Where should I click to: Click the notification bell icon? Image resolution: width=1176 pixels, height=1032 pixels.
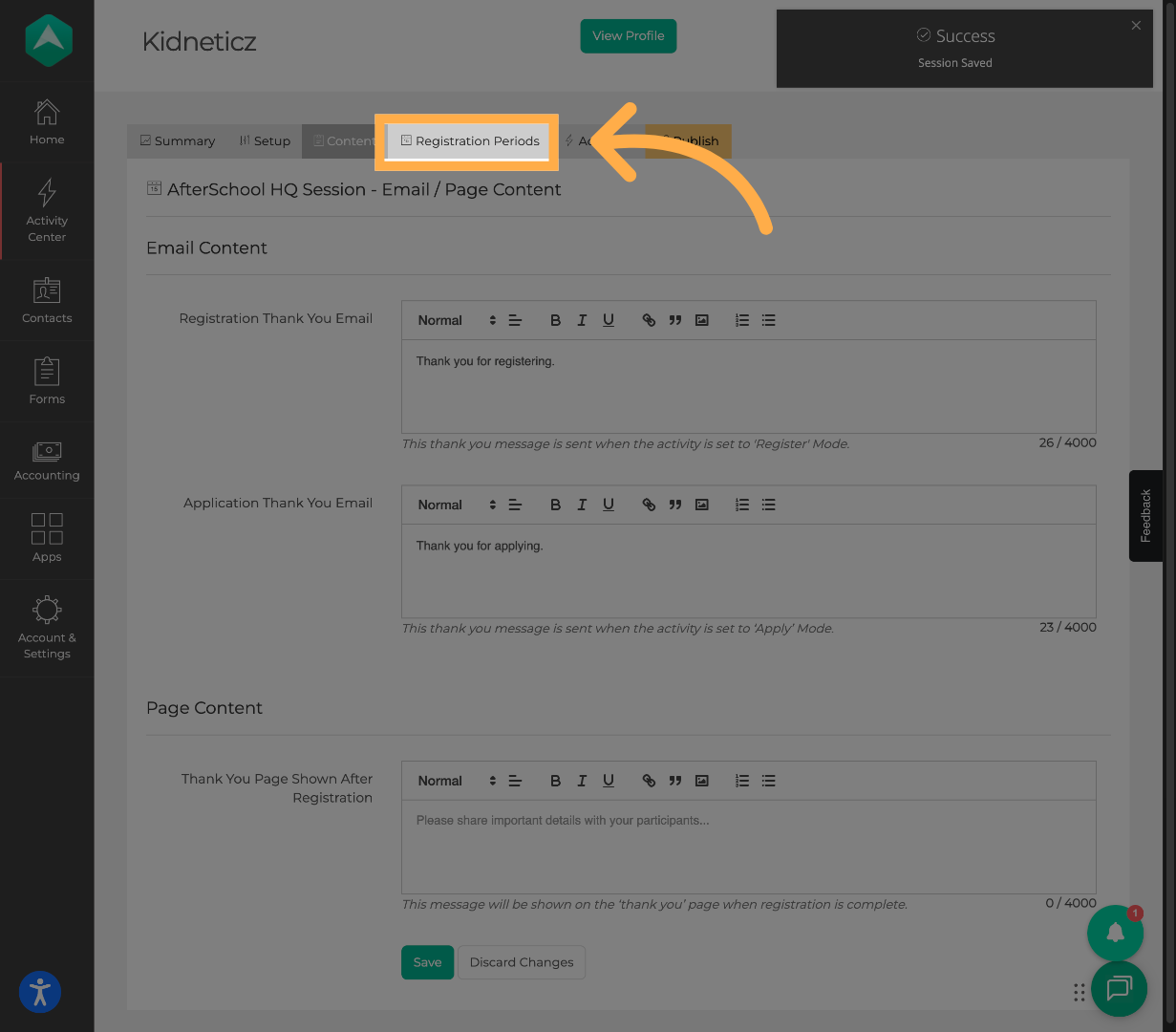tap(1115, 933)
